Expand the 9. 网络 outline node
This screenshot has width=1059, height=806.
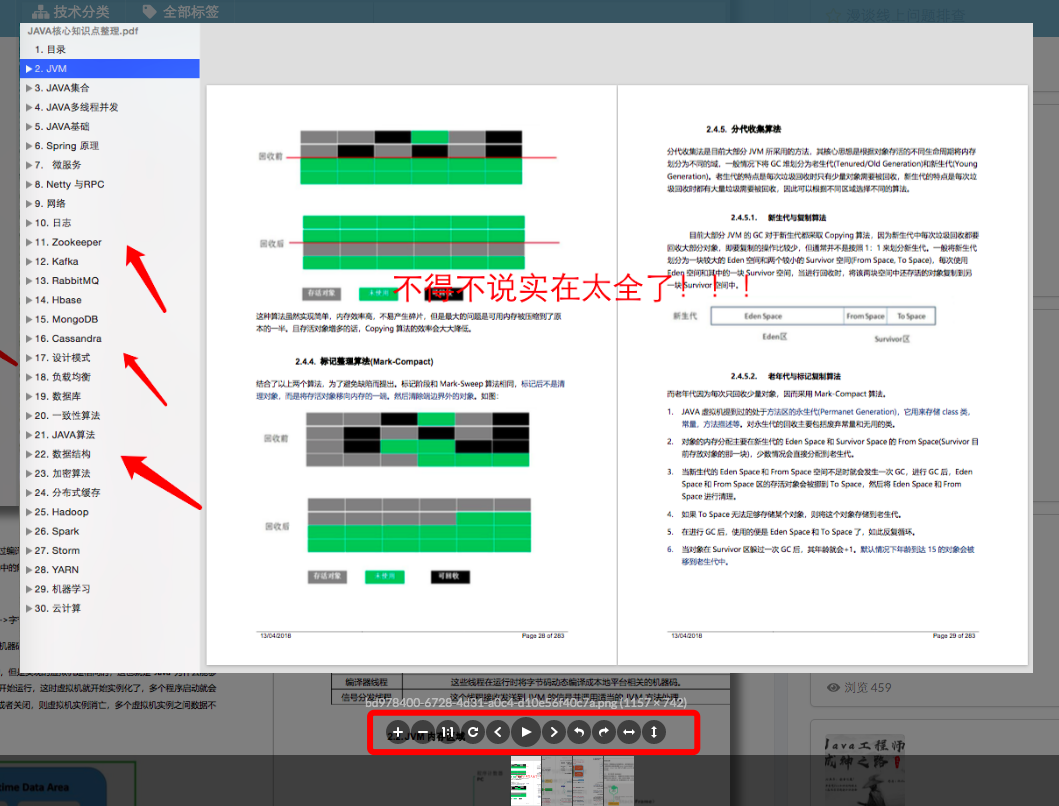29,203
